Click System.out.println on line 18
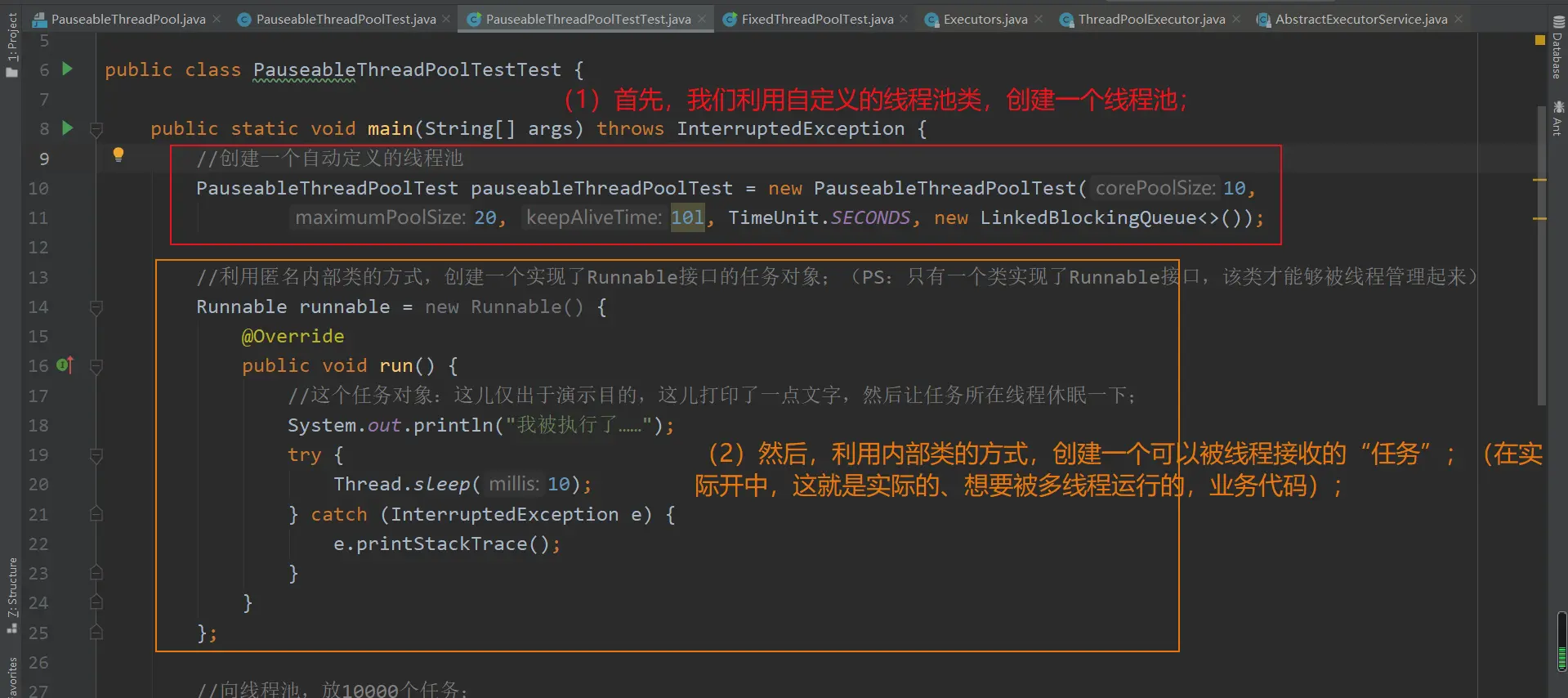 point(390,425)
